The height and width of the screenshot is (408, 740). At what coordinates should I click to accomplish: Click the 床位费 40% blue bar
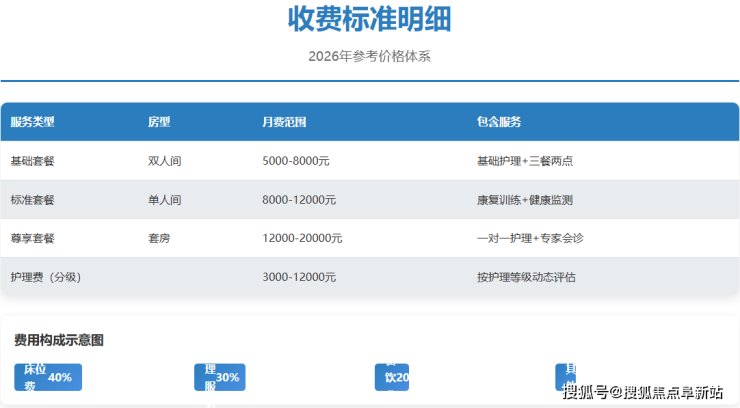(x=47, y=377)
